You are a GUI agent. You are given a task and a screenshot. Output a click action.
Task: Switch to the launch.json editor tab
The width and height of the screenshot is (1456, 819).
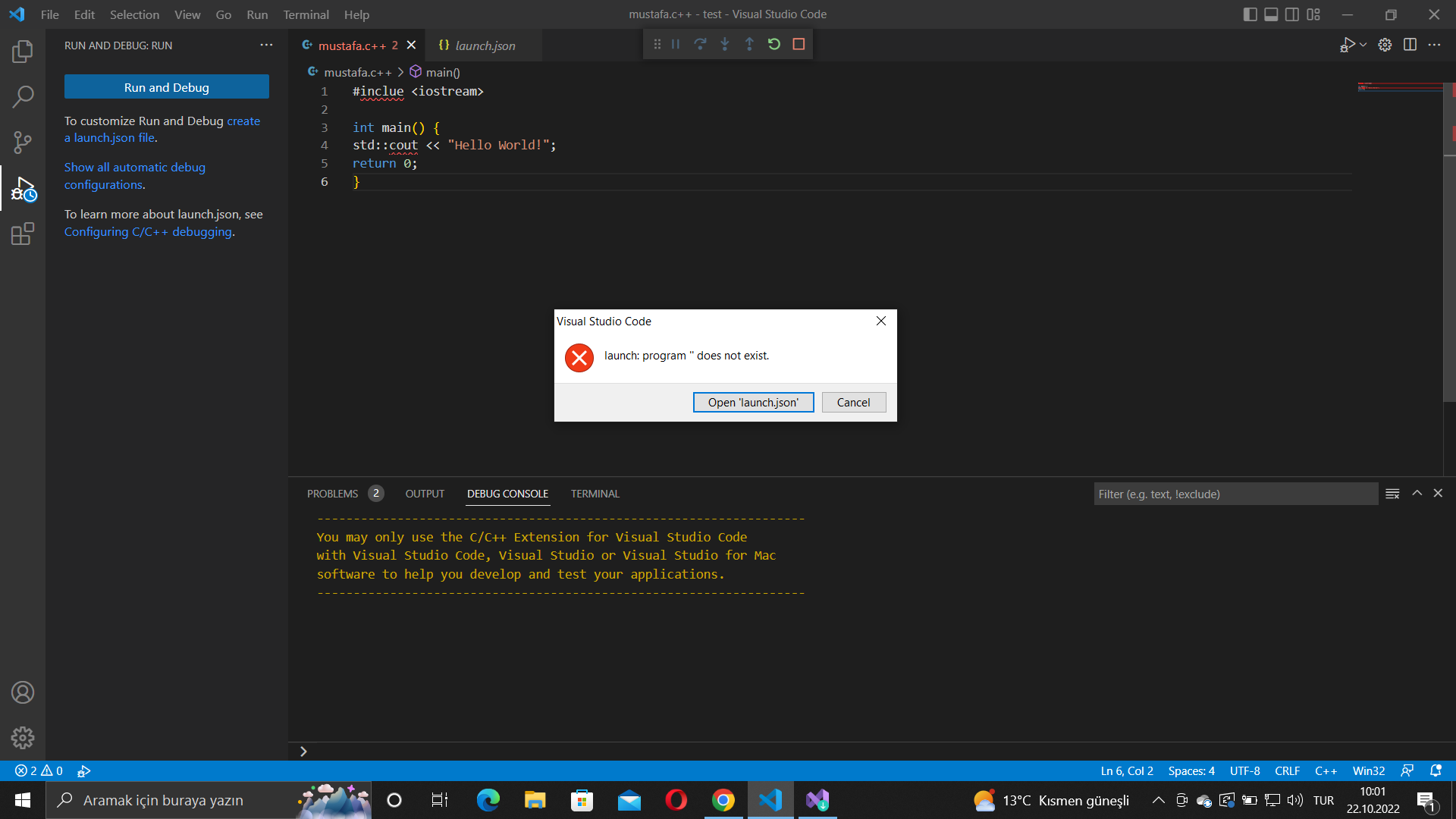[x=485, y=45]
